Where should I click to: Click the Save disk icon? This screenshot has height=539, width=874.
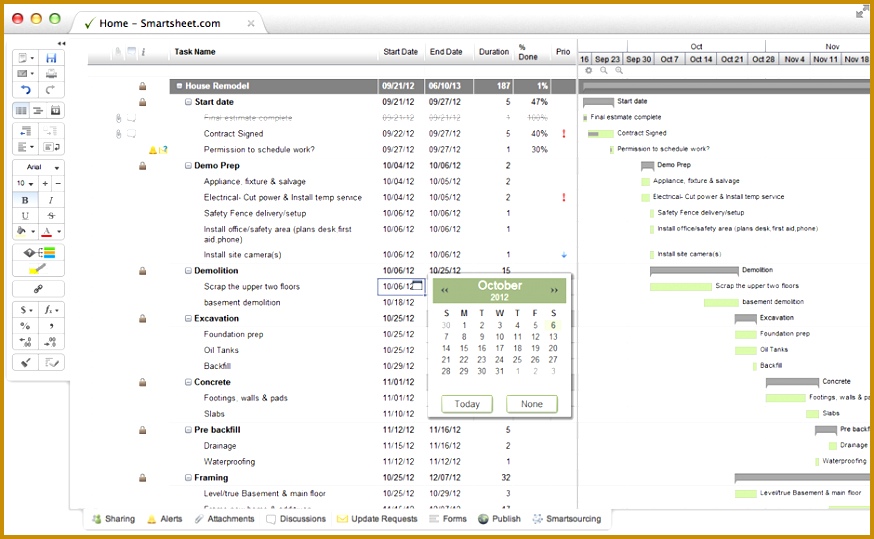click(x=51, y=57)
